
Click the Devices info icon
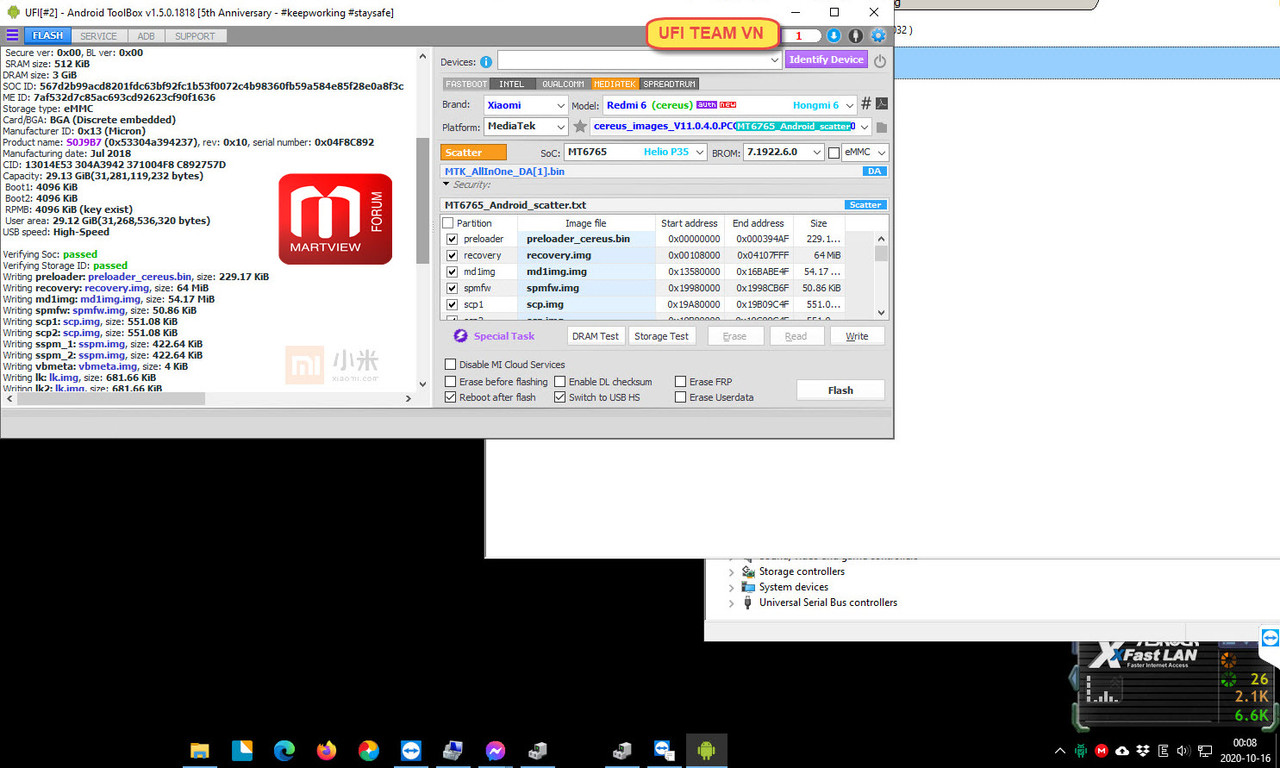coord(486,61)
